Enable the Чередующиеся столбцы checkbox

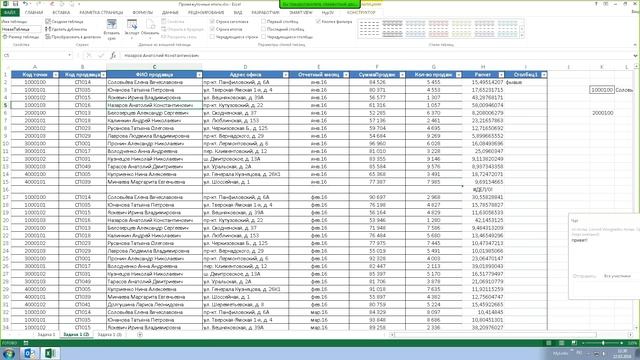click(x=264, y=37)
